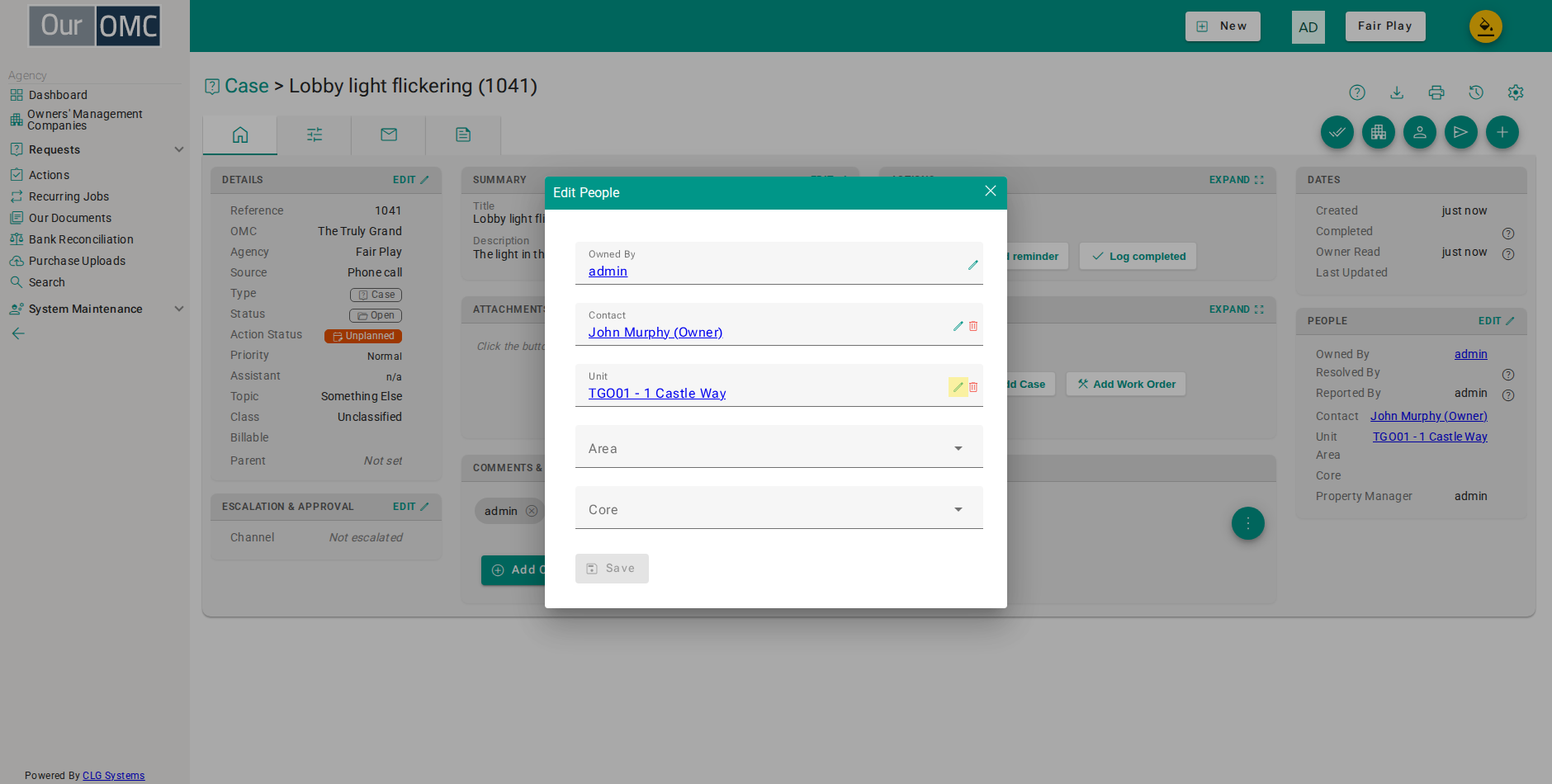1552x784 pixels.
Task: Click the person round action button
Action: [1420, 132]
